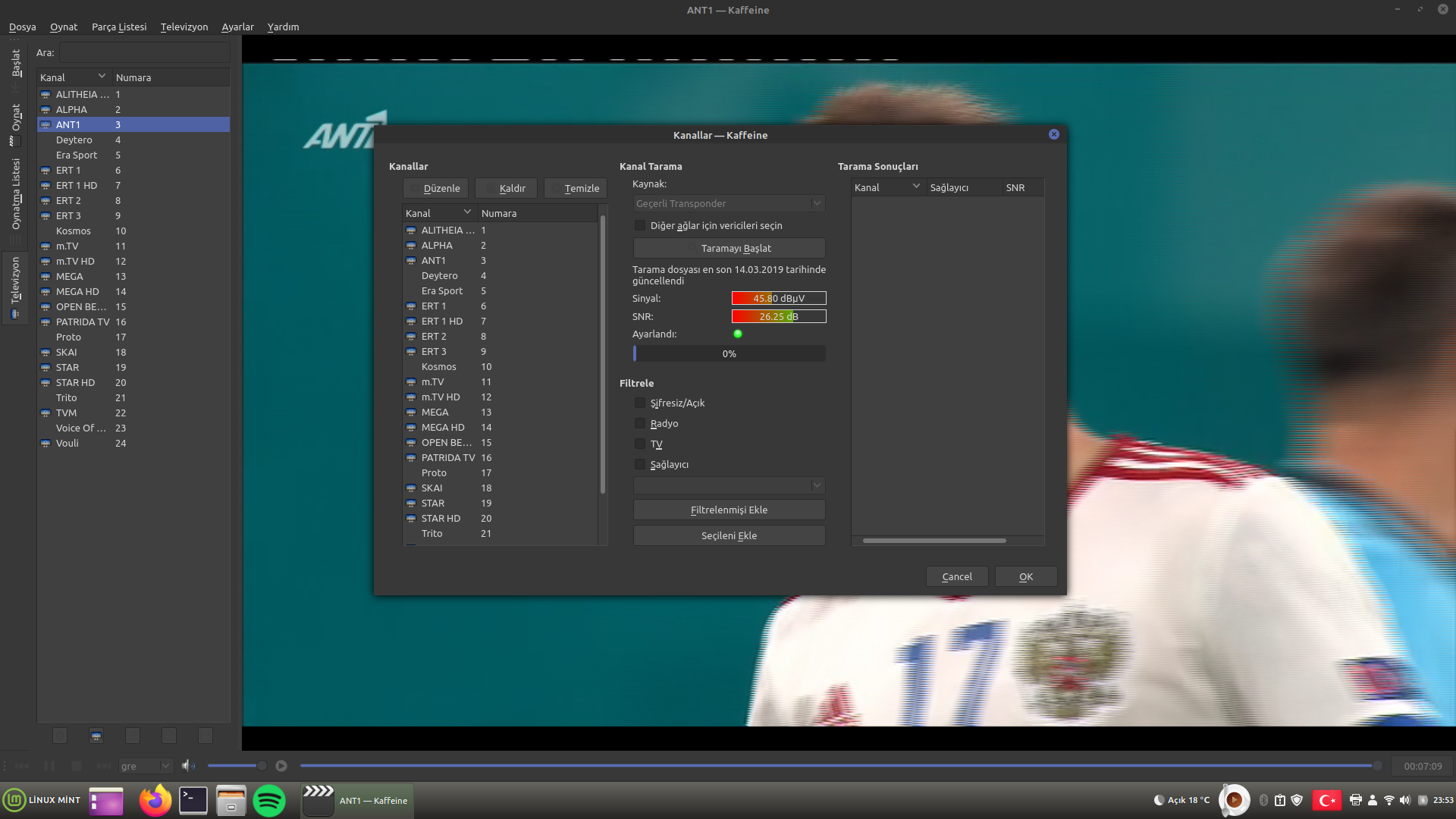The width and height of the screenshot is (1456, 819).
Task: Sort main sidebar list by Kanal header
Action: point(74,77)
